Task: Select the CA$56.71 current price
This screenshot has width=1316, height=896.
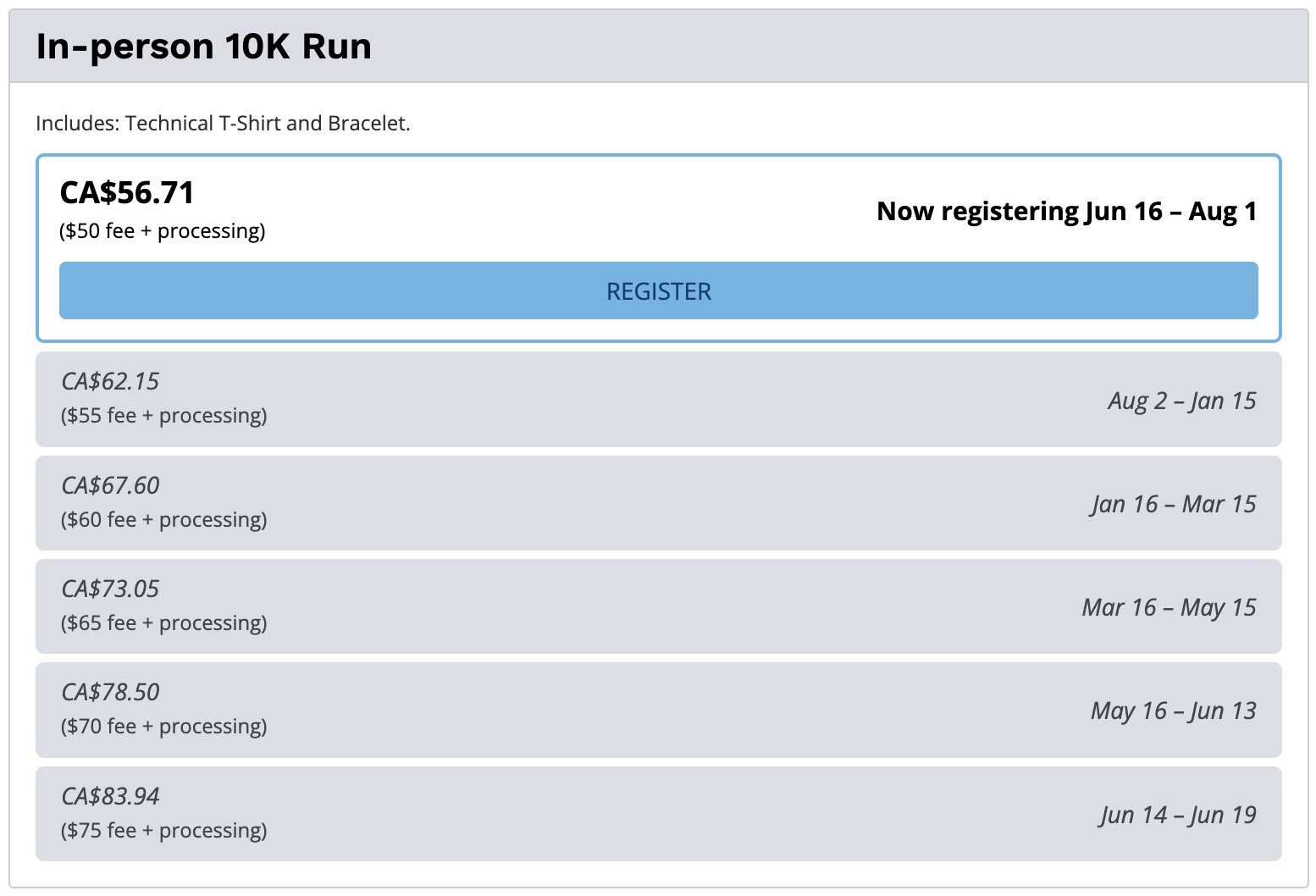Action: coord(127,193)
